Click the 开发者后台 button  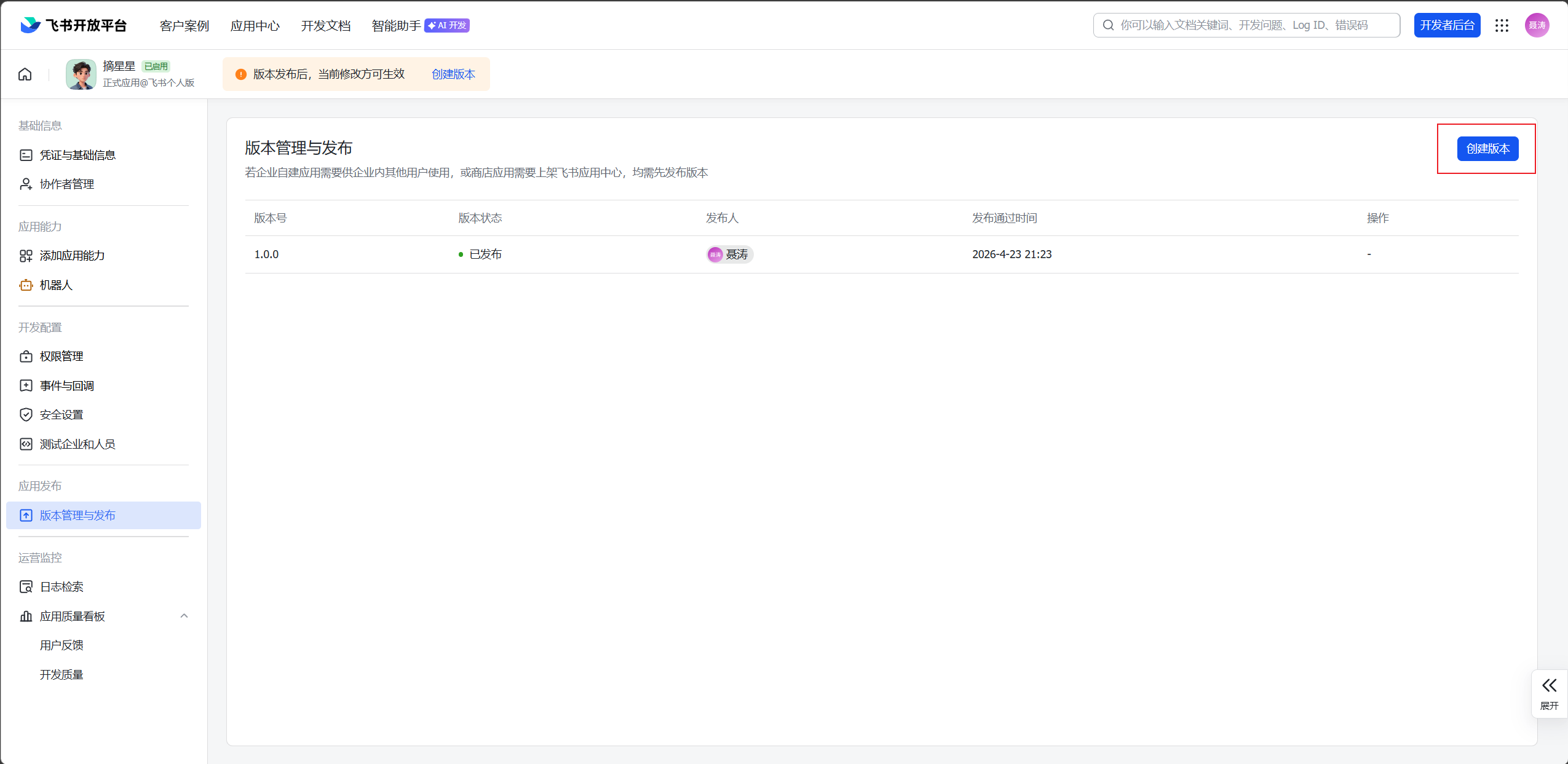(x=1447, y=25)
